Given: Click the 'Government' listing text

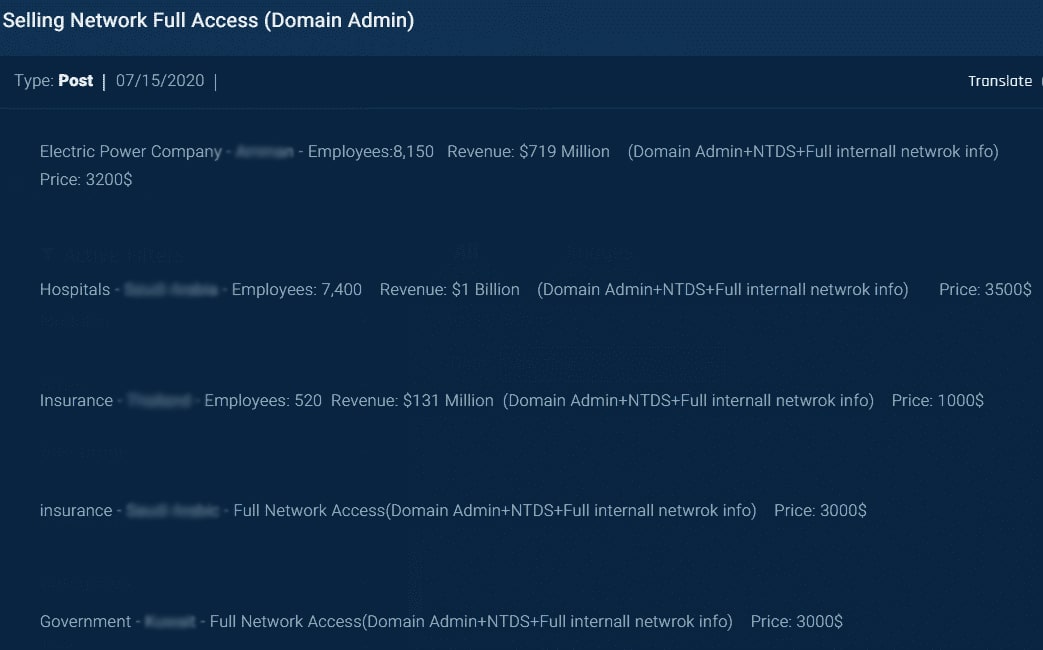Looking at the screenshot, I should (85, 622).
